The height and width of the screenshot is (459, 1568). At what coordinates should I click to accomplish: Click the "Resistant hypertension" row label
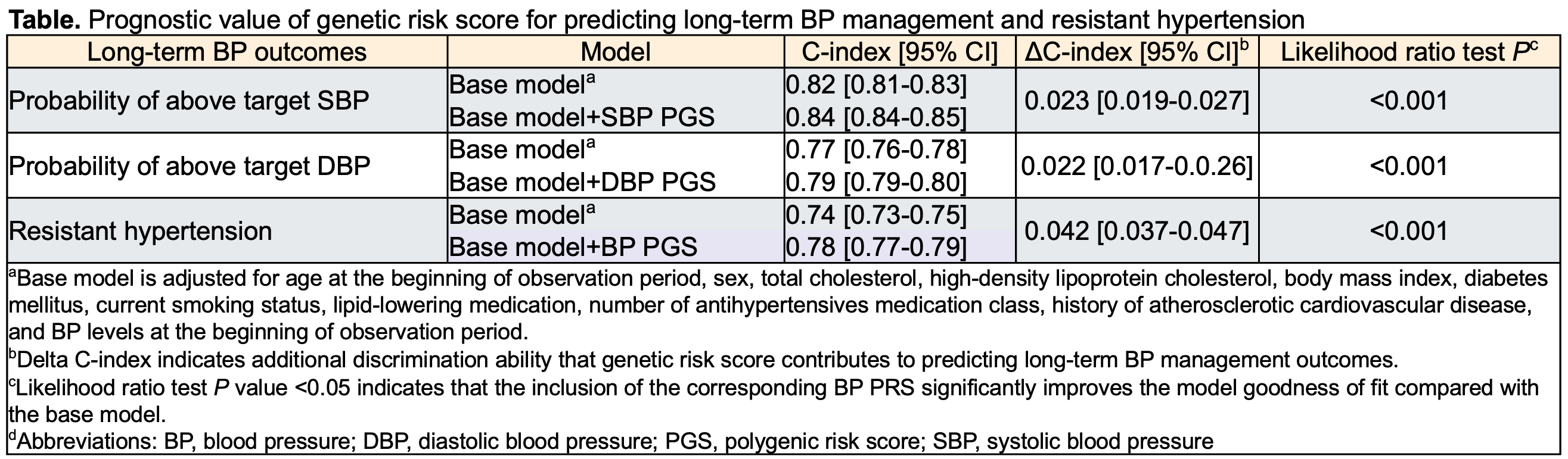tap(140, 231)
